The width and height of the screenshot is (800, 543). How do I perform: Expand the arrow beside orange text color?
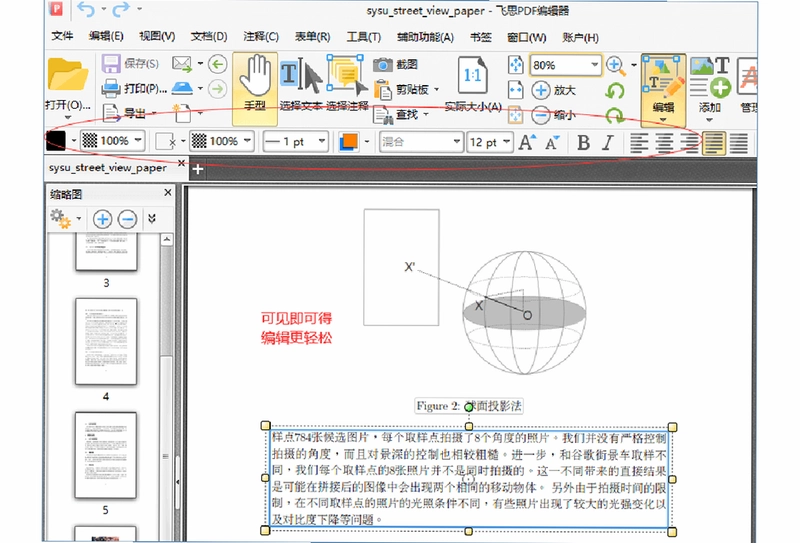tap(367, 141)
